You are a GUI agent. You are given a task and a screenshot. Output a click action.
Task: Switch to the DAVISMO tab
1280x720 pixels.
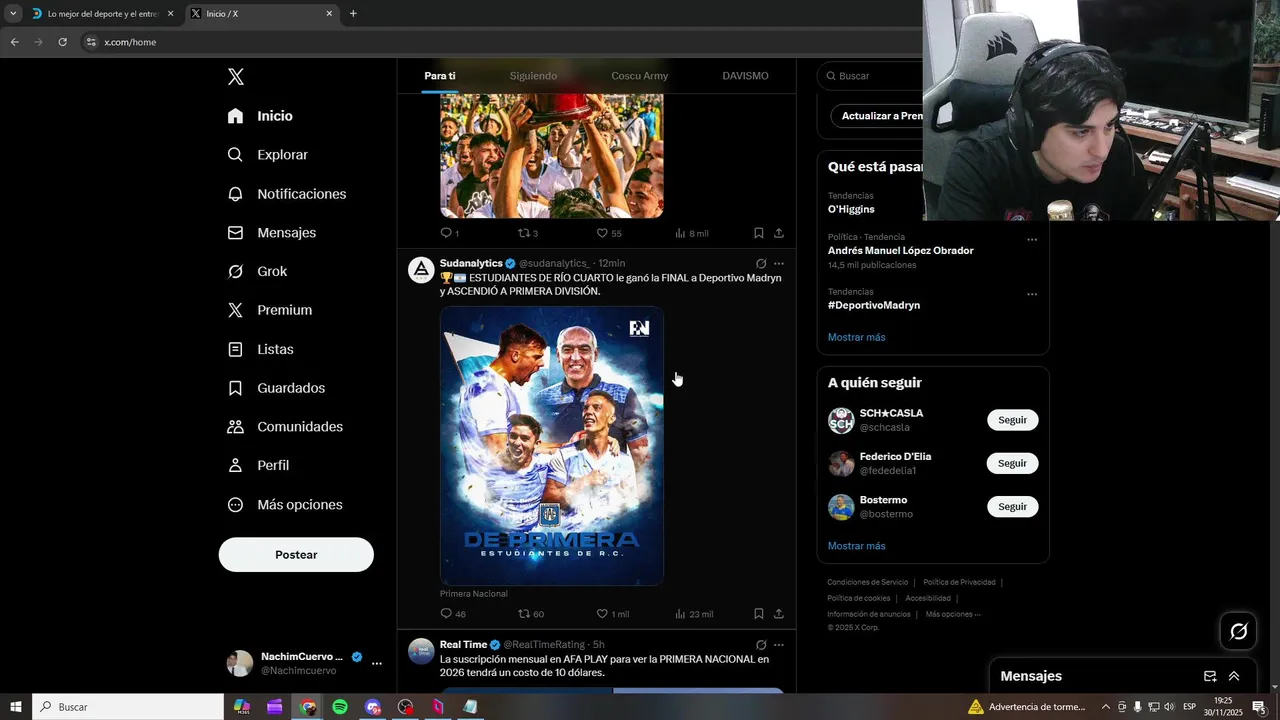(745, 76)
